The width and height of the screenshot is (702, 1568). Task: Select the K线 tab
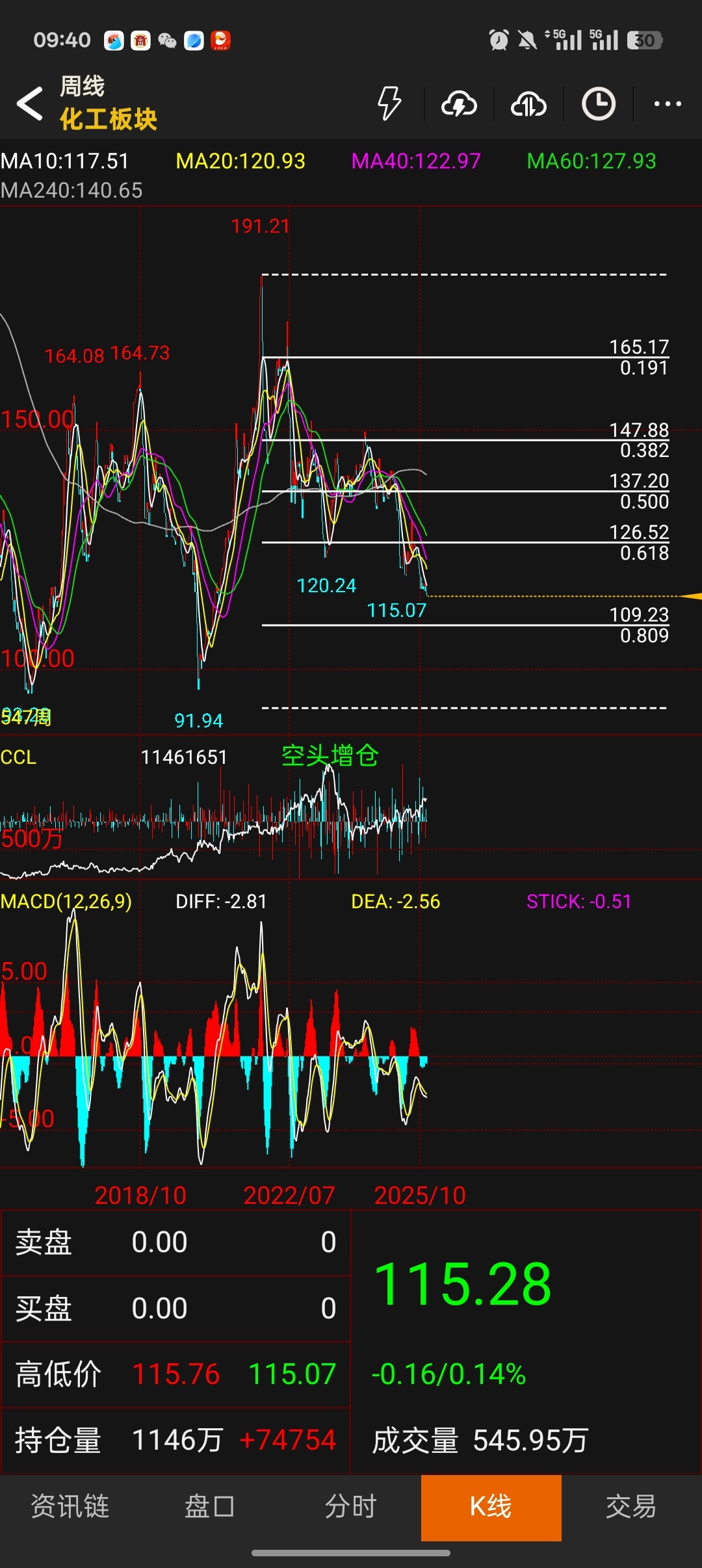(x=491, y=1508)
